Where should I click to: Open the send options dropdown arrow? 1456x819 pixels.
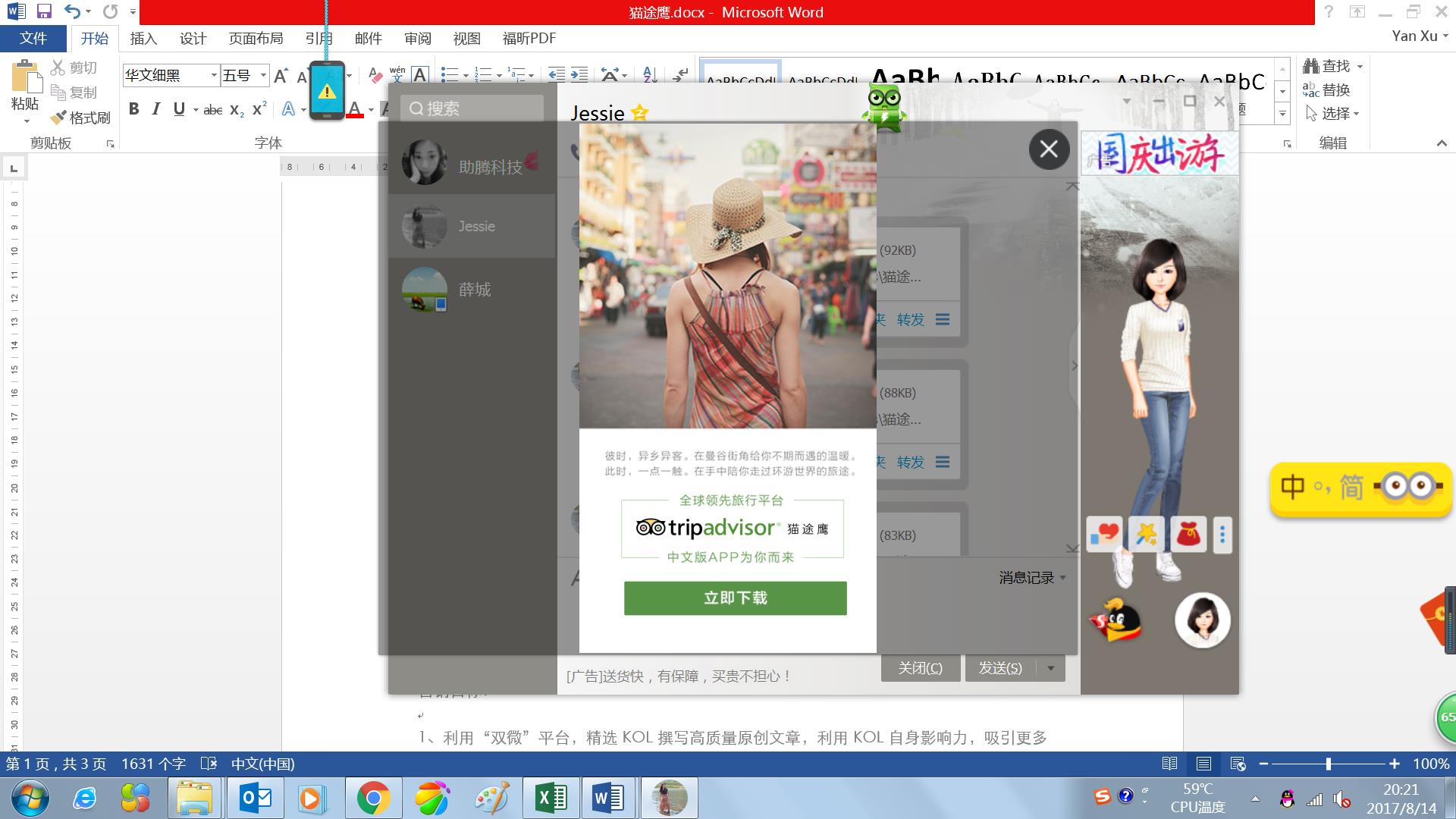coord(1051,668)
